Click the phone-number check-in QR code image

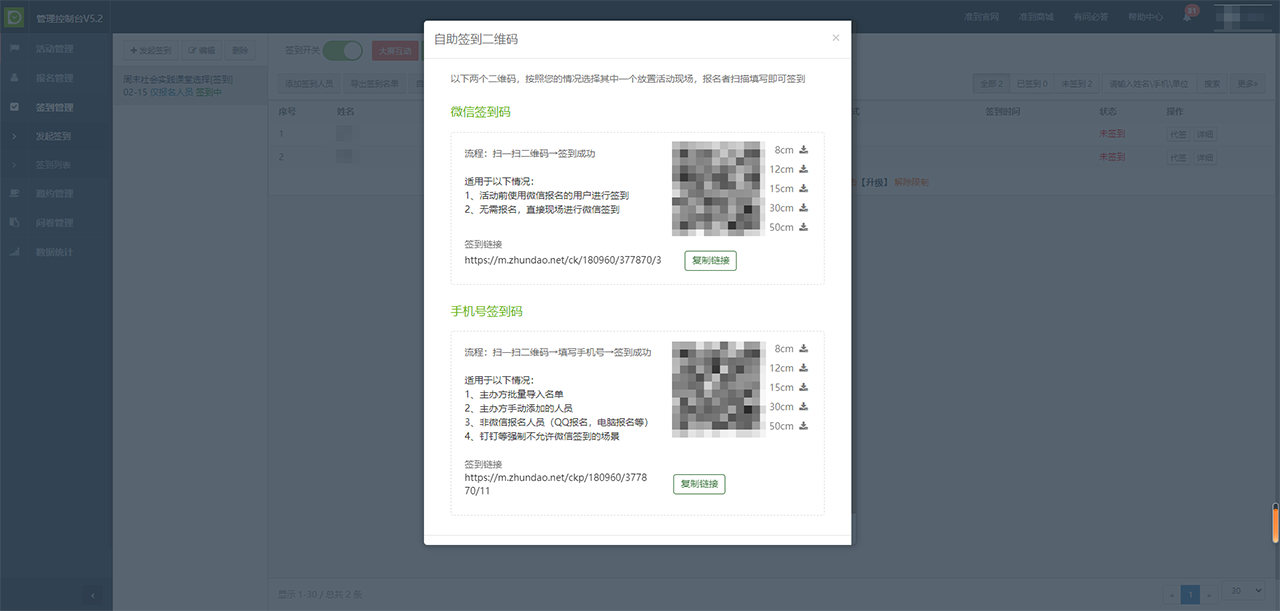pyautogui.click(x=717, y=388)
